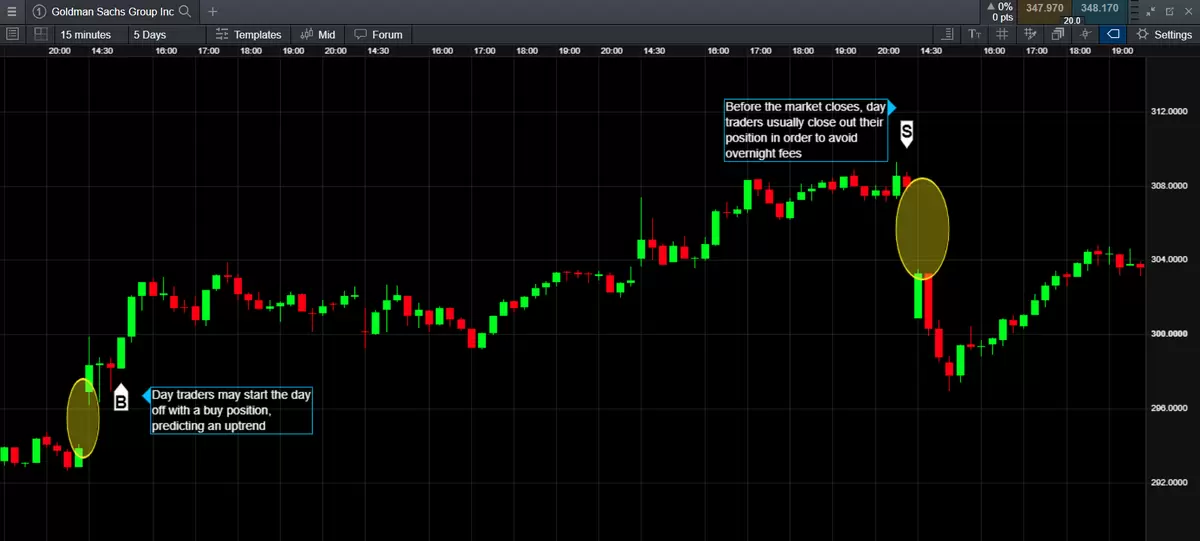Add a new chart tab with plus
The image size is (1200, 541).
[212, 11]
